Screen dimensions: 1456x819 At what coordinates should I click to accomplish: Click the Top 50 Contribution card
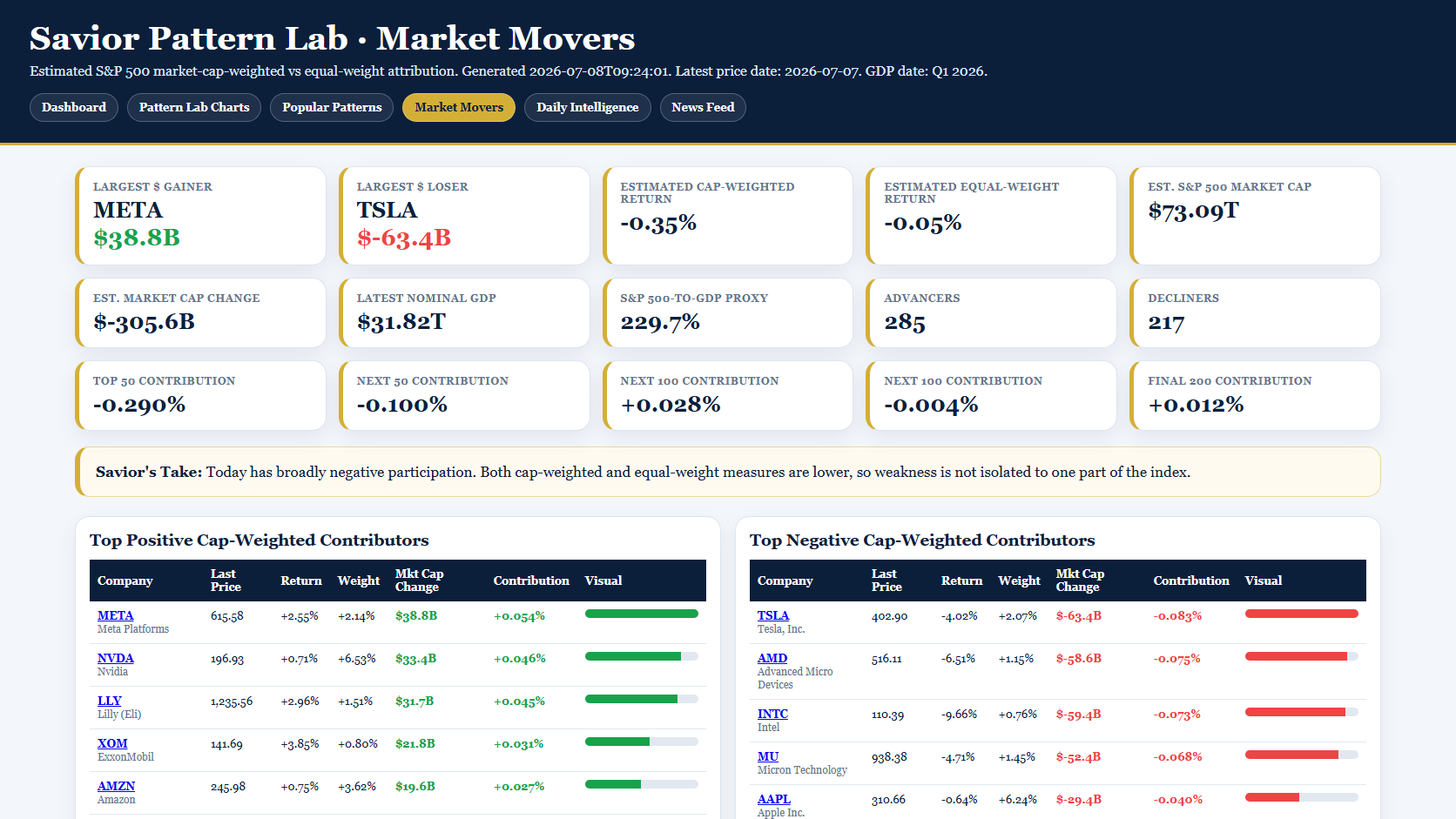pyautogui.click(x=200, y=396)
